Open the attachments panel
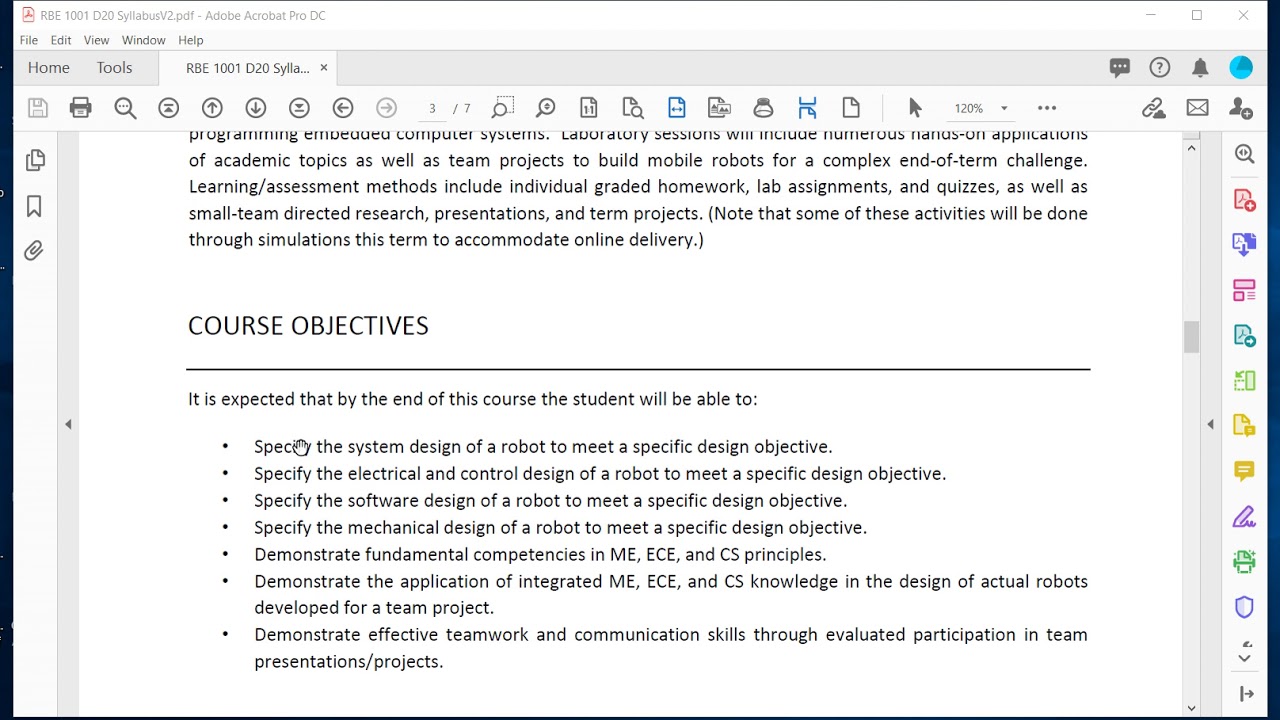 coord(34,251)
